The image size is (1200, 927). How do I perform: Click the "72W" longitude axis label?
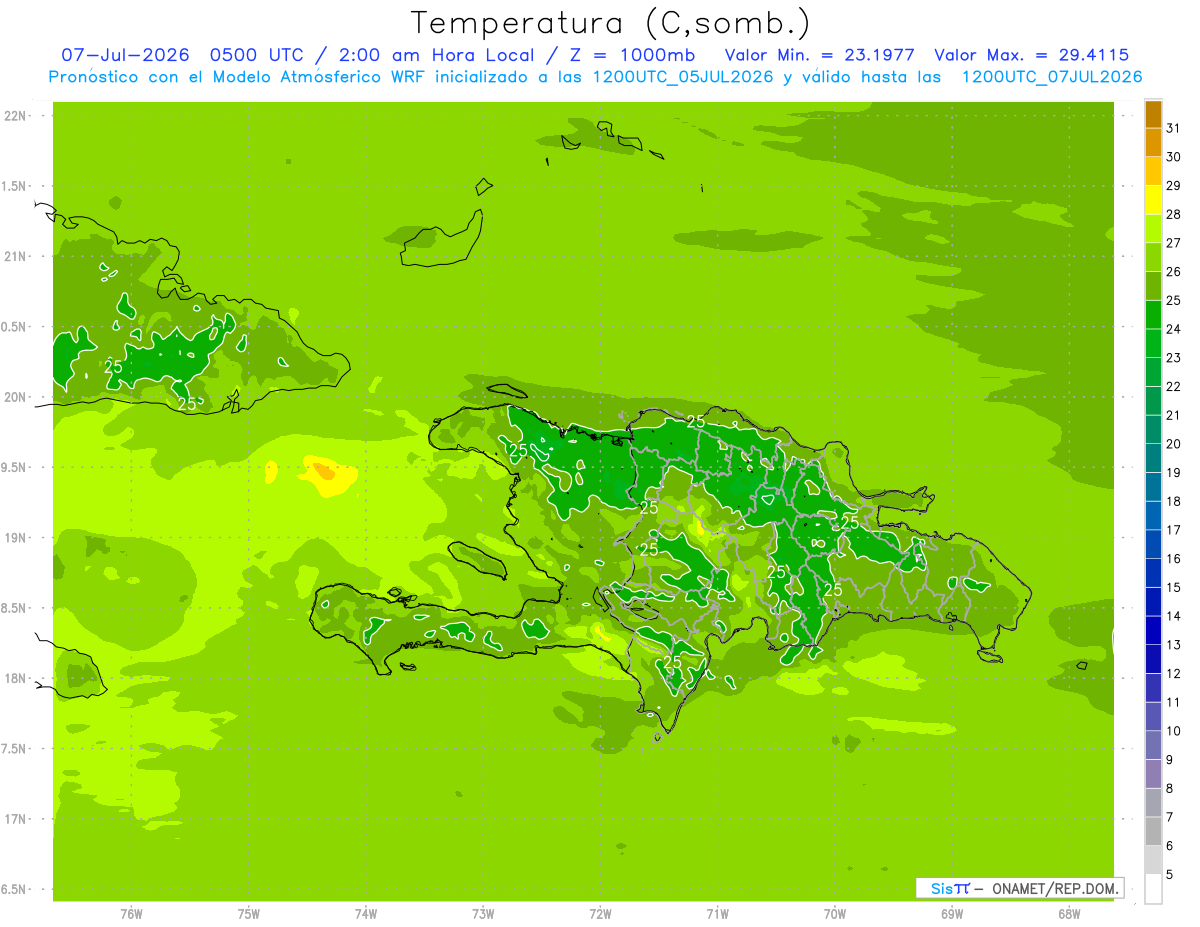tap(600, 913)
